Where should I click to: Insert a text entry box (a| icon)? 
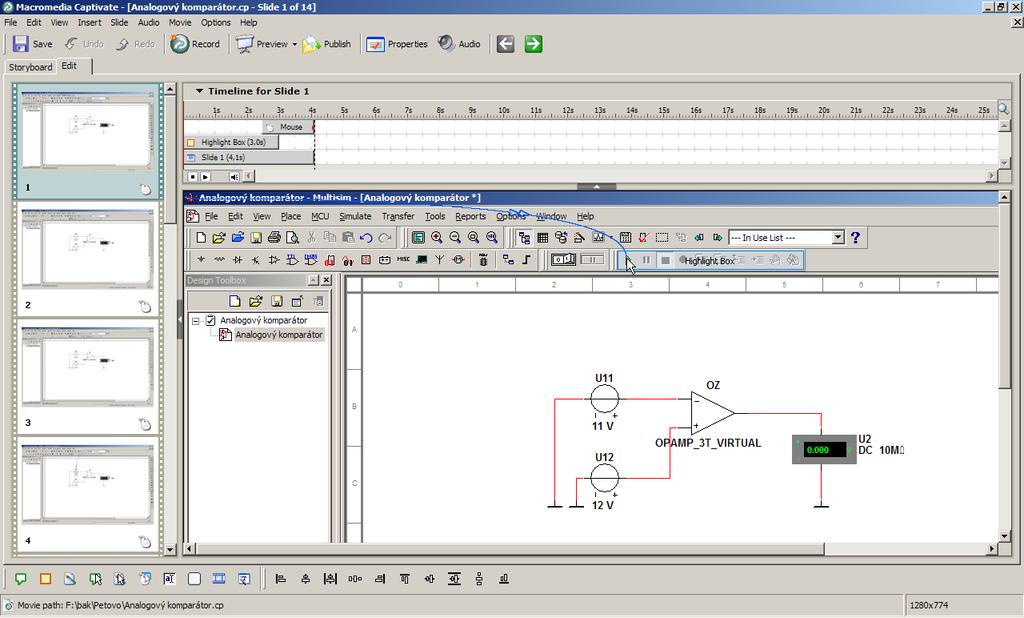(x=169, y=579)
